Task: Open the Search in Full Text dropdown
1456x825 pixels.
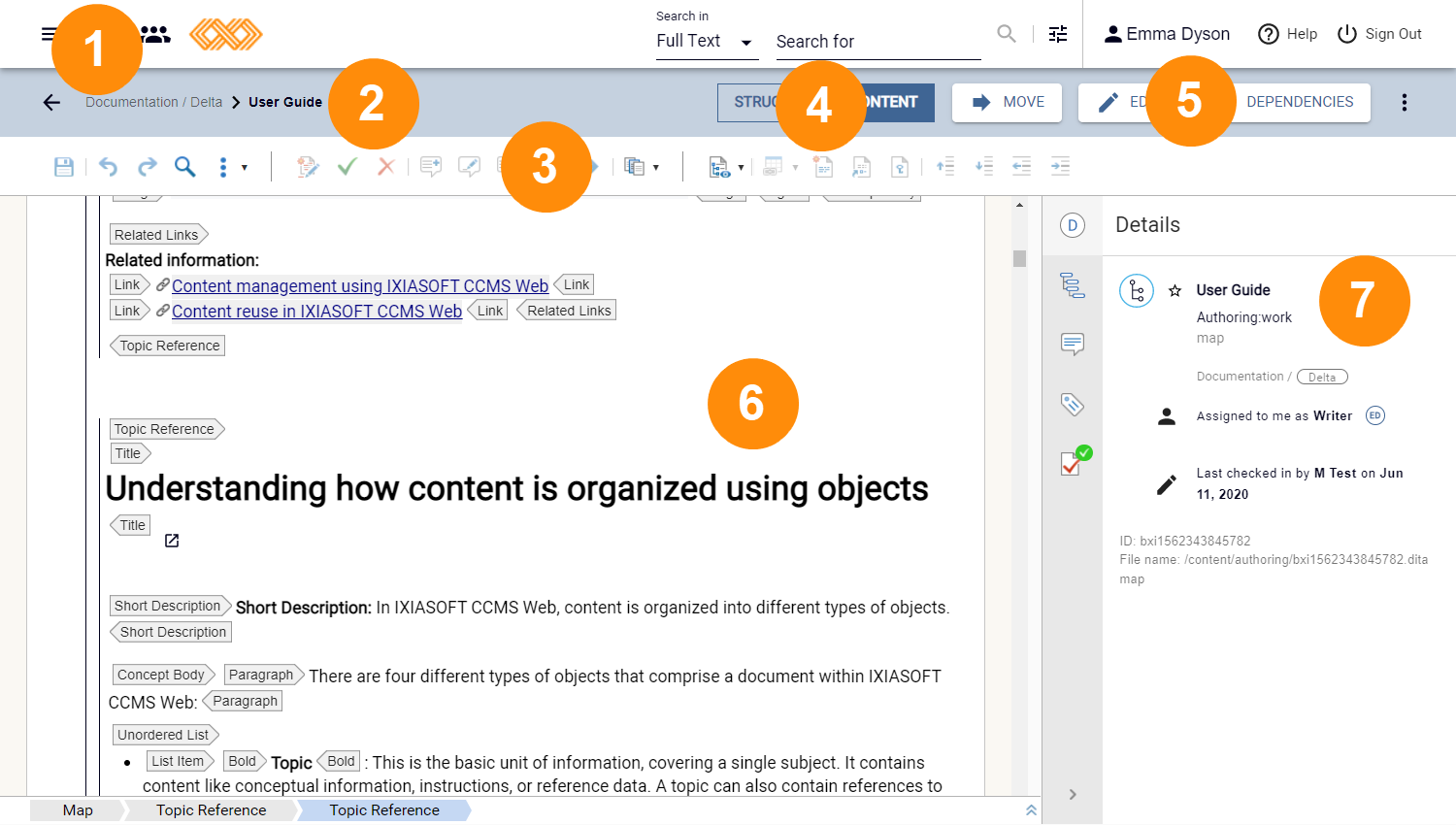Action: [707, 41]
